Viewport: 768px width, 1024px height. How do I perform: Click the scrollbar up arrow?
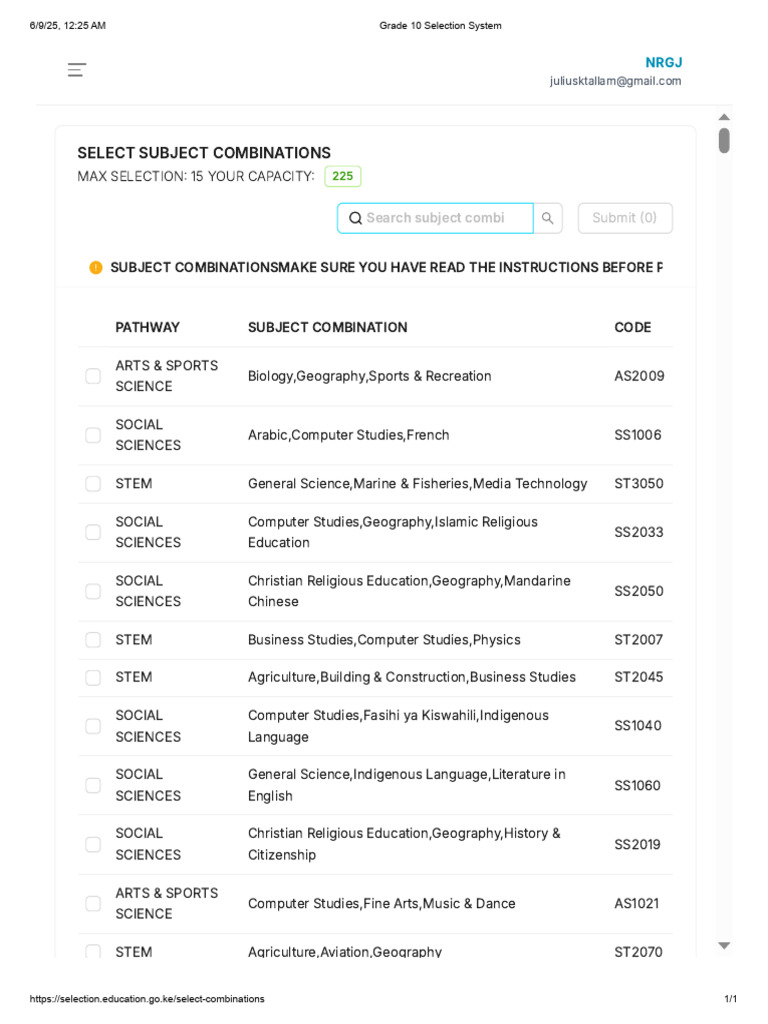pyautogui.click(x=724, y=117)
